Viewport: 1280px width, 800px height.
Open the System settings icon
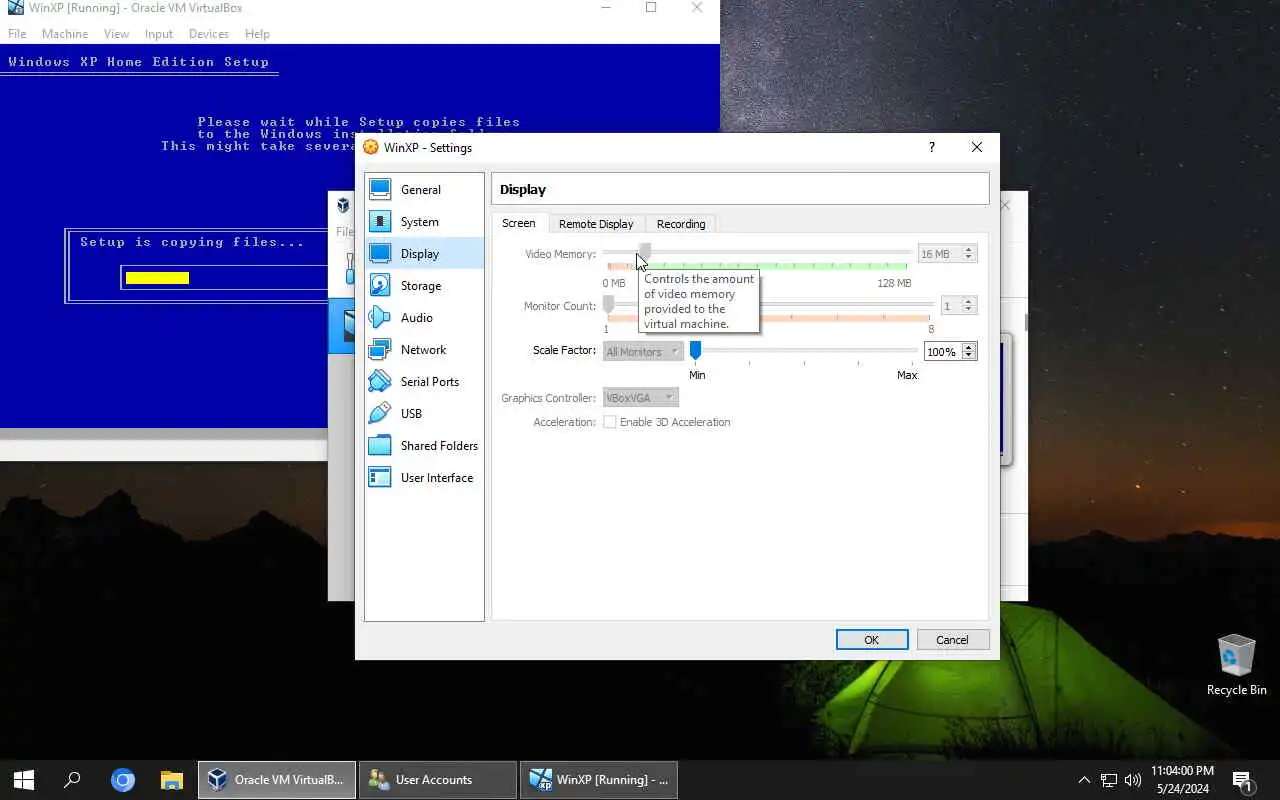coord(380,222)
